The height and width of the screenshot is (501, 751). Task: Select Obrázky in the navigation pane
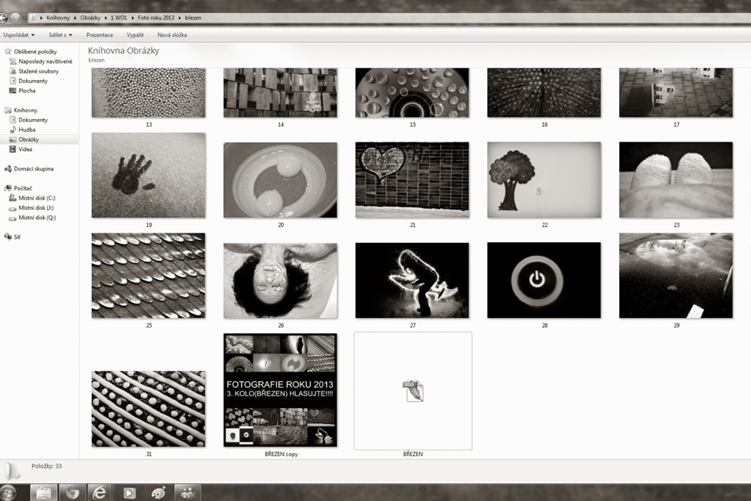tap(28, 139)
